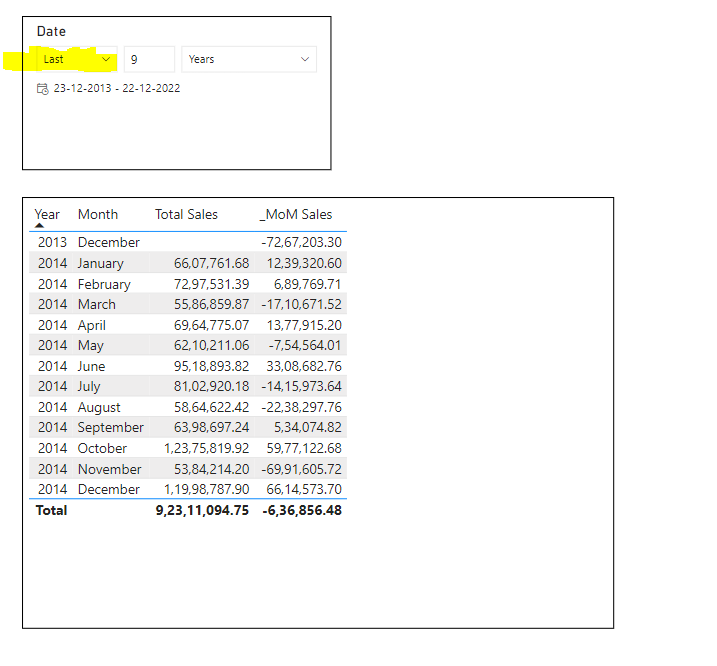This screenshot has width=717, height=666.
Task: Select May total sales 62,10,211.06
Action: (x=211, y=346)
